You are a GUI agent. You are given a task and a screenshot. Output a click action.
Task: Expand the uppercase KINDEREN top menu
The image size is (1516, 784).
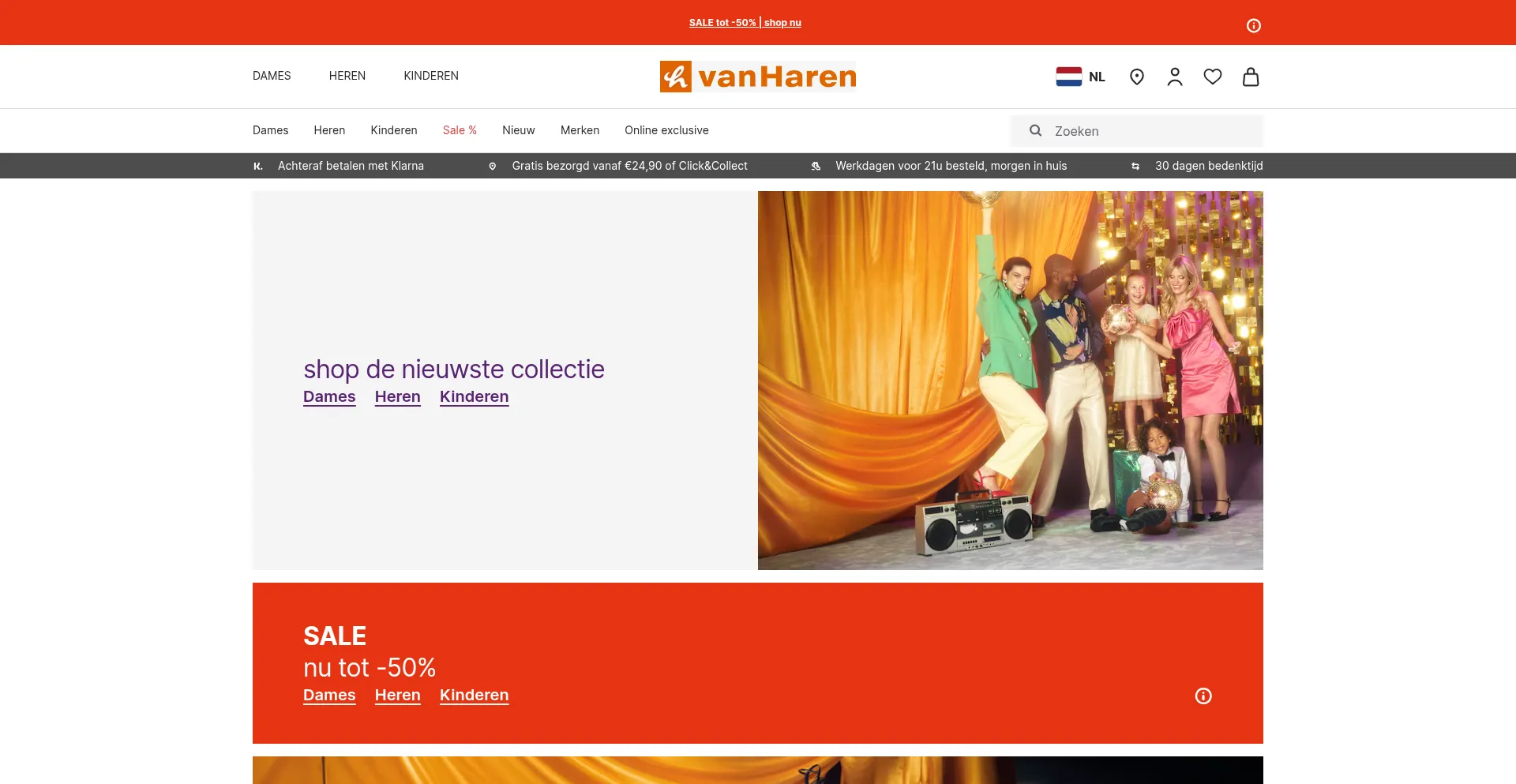click(430, 76)
